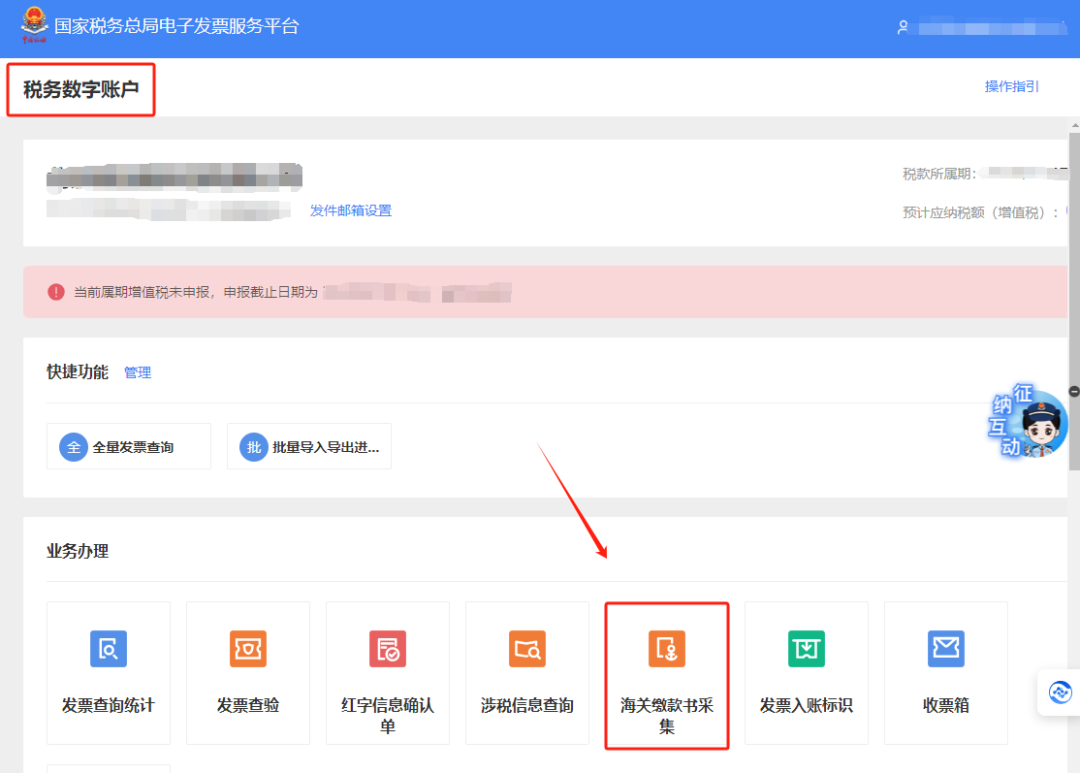The width and height of the screenshot is (1080, 773).
Task: Click the 发票入账标识 green icon
Action: [x=807, y=648]
